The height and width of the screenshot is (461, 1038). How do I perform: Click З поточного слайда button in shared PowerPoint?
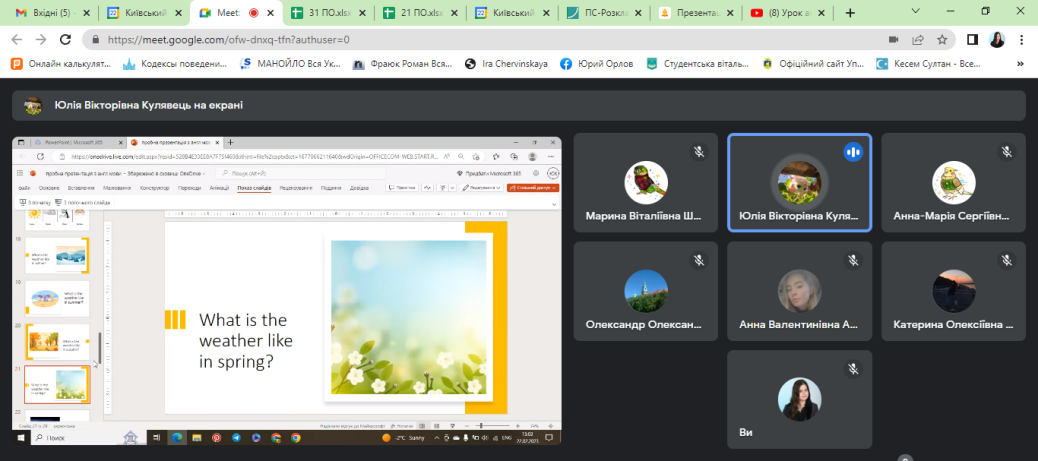point(83,202)
